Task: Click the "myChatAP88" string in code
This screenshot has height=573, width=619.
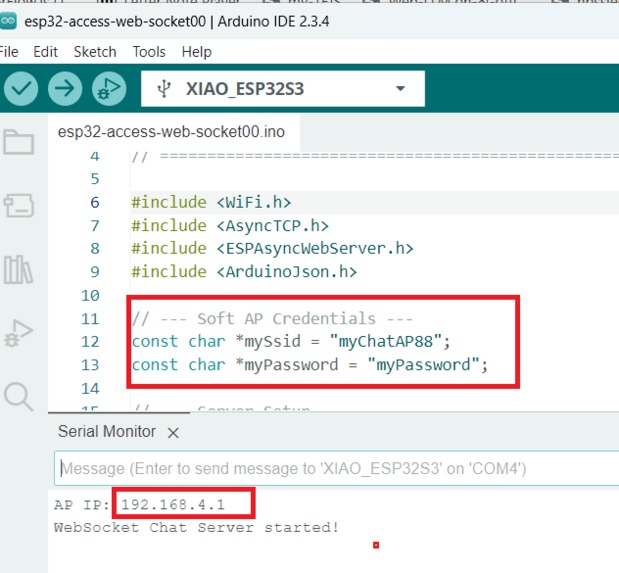Action: 386,342
